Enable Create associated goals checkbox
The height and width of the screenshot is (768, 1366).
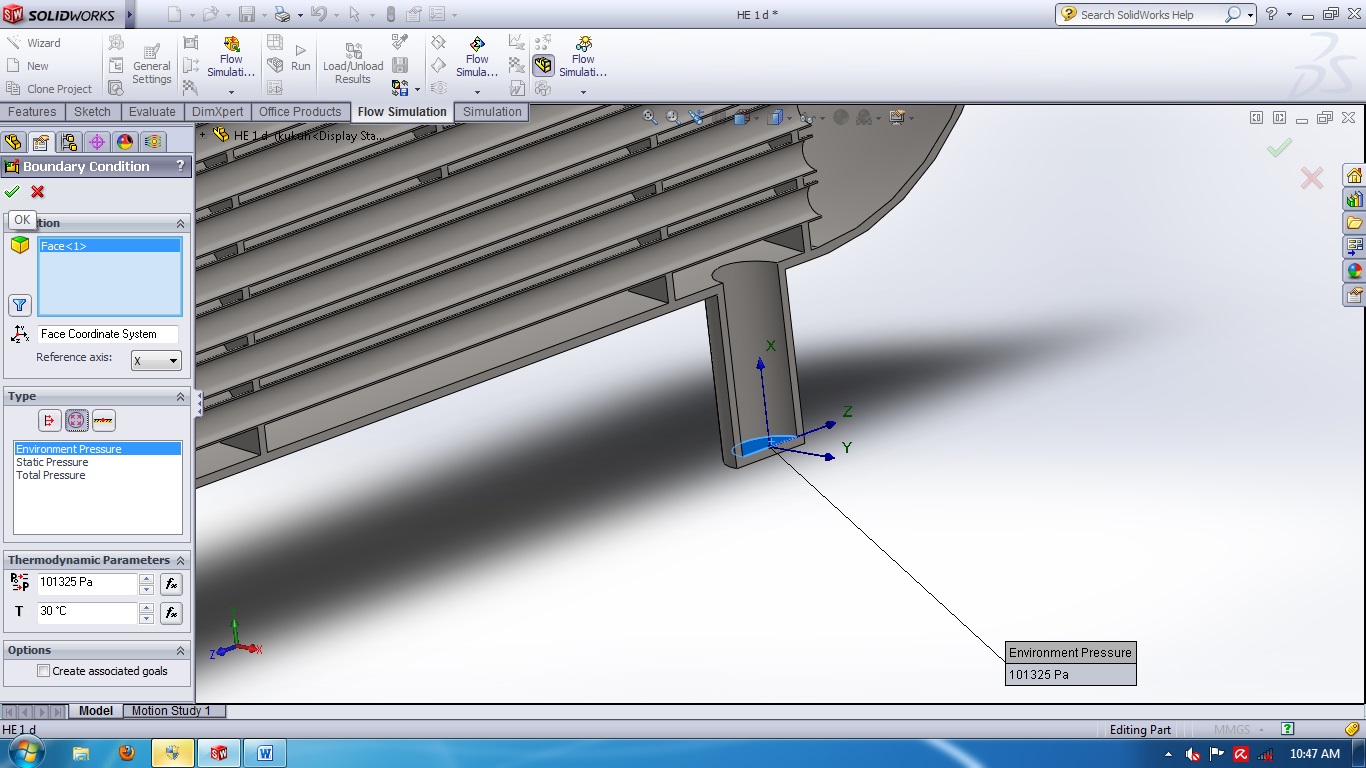pyautogui.click(x=43, y=671)
